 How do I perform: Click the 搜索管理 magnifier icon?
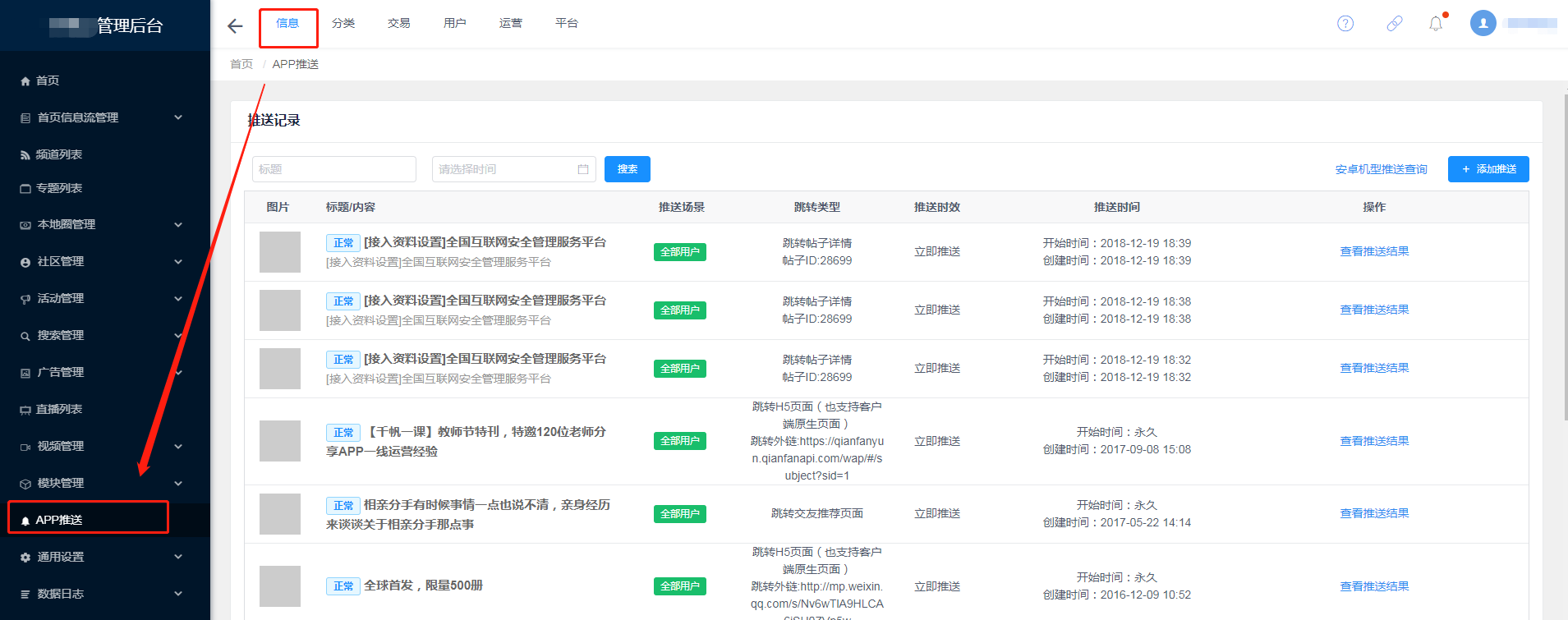[25, 336]
